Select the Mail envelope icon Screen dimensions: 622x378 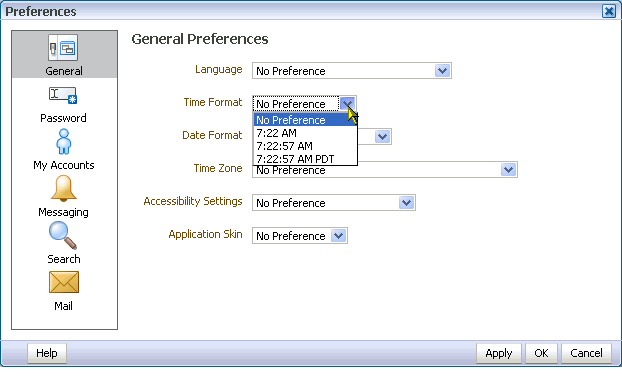(x=64, y=282)
